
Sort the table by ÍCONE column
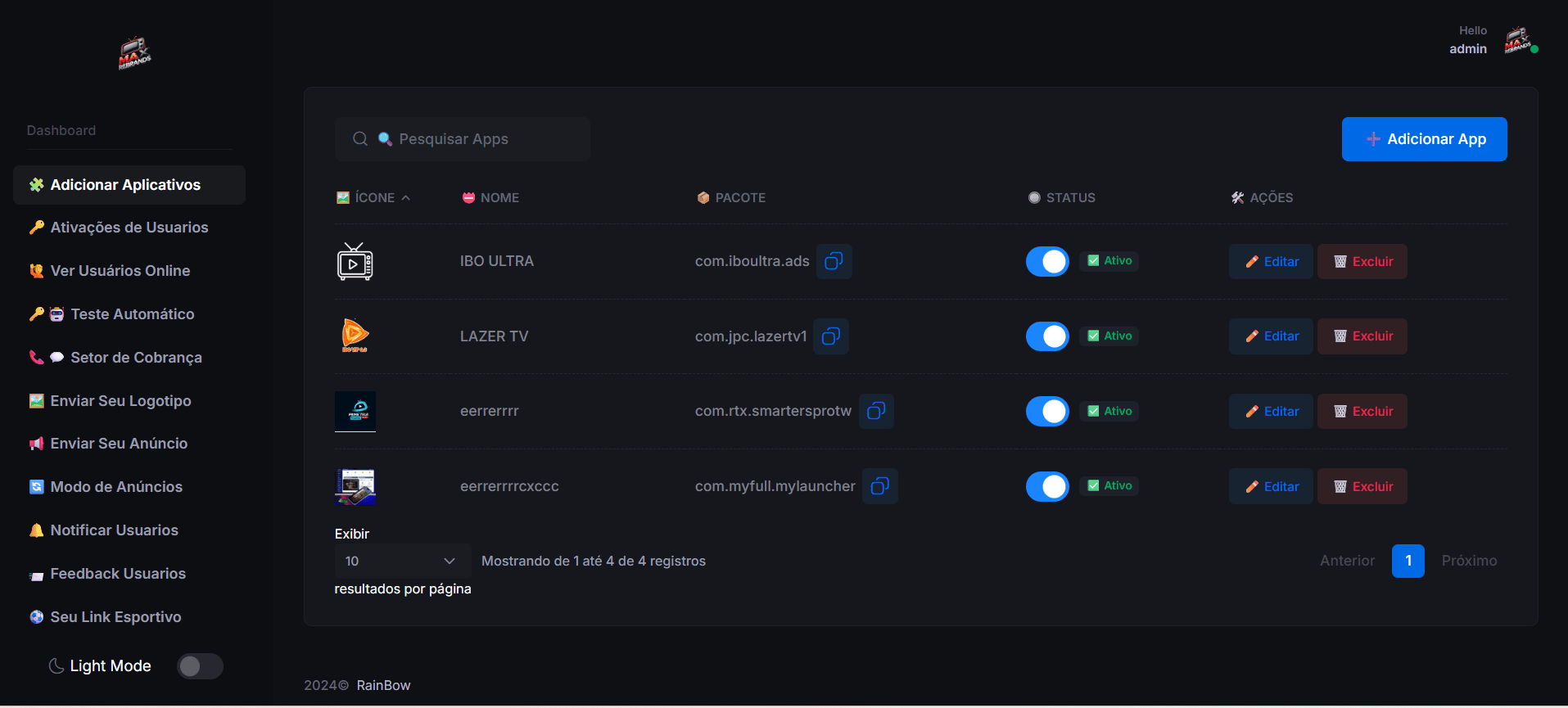click(374, 198)
